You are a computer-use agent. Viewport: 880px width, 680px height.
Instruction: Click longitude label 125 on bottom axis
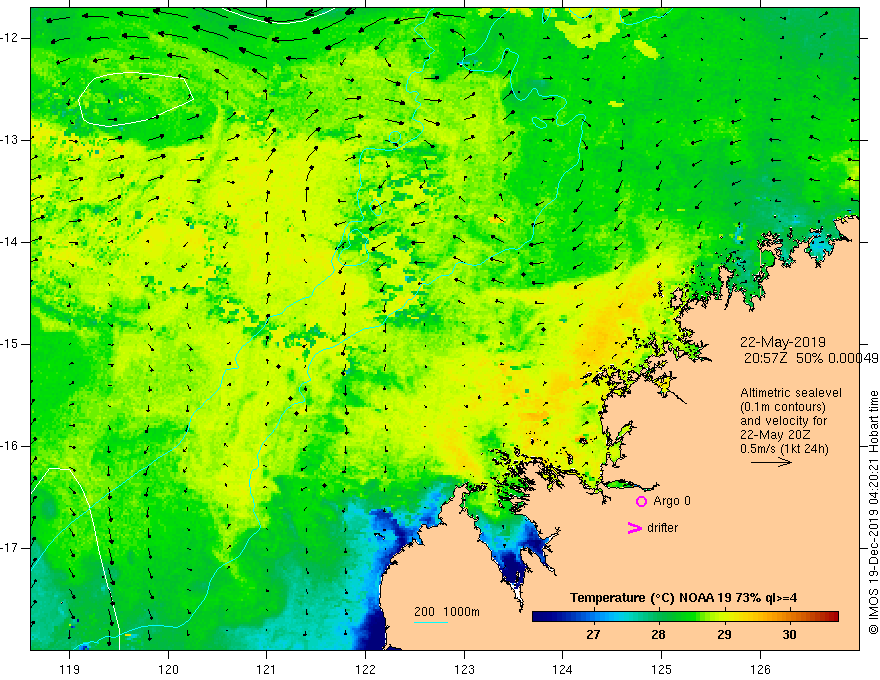pos(662,669)
